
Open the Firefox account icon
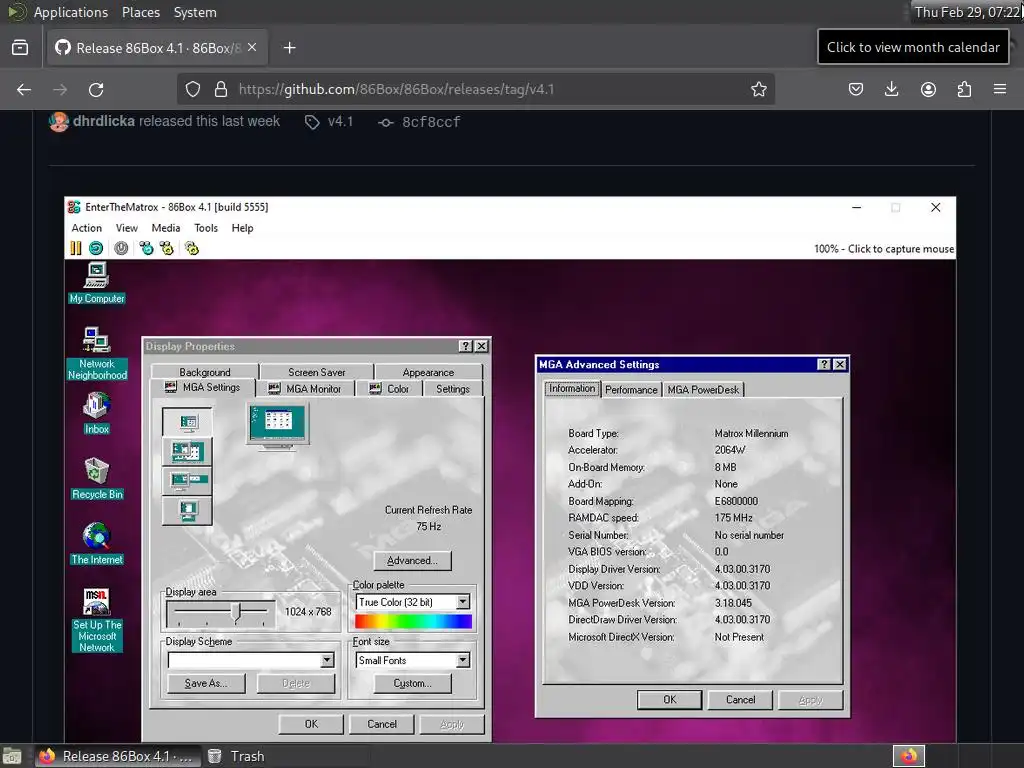[x=928, y=89]
